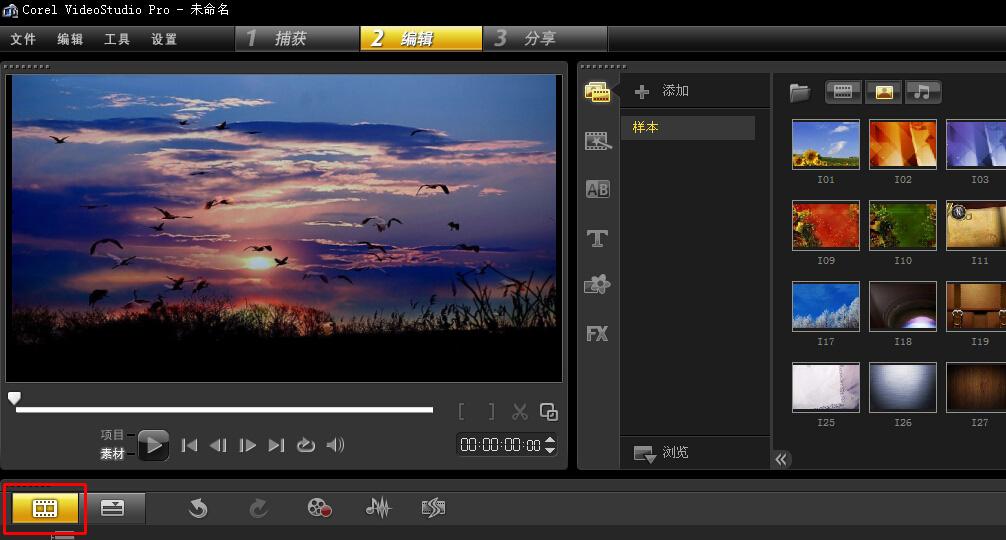Viewport: 1006px width, 540px height.
Task: Open the Sound Mixer tool
Action: [378, 508]
